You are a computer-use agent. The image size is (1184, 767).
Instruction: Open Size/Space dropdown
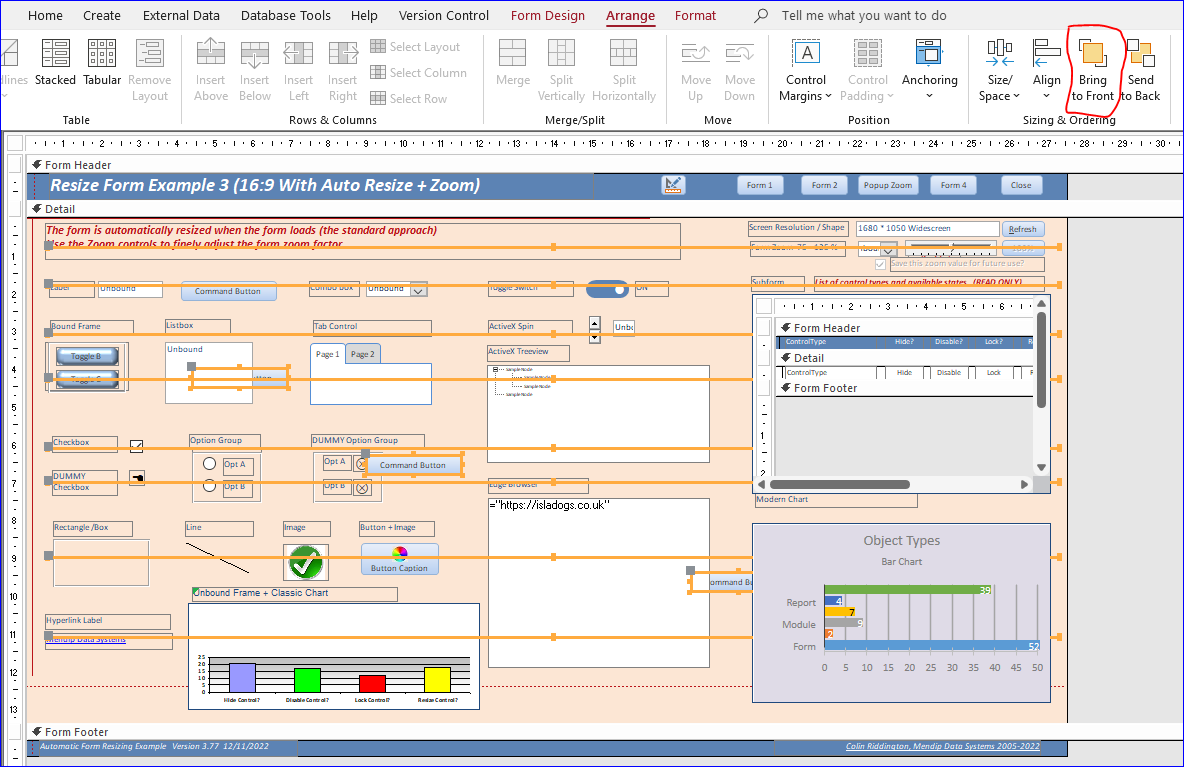999,70
